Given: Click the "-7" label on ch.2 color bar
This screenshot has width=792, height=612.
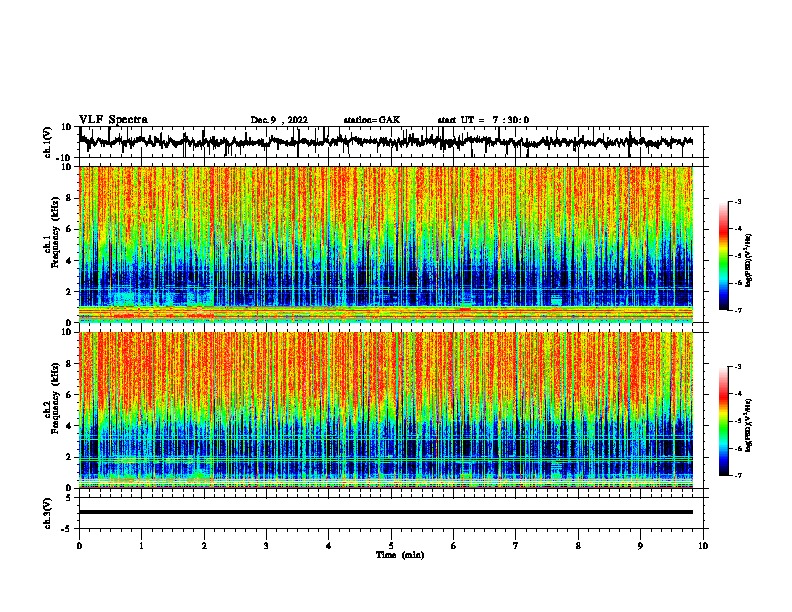Looking at the screenshot, I should pos(737,476).
